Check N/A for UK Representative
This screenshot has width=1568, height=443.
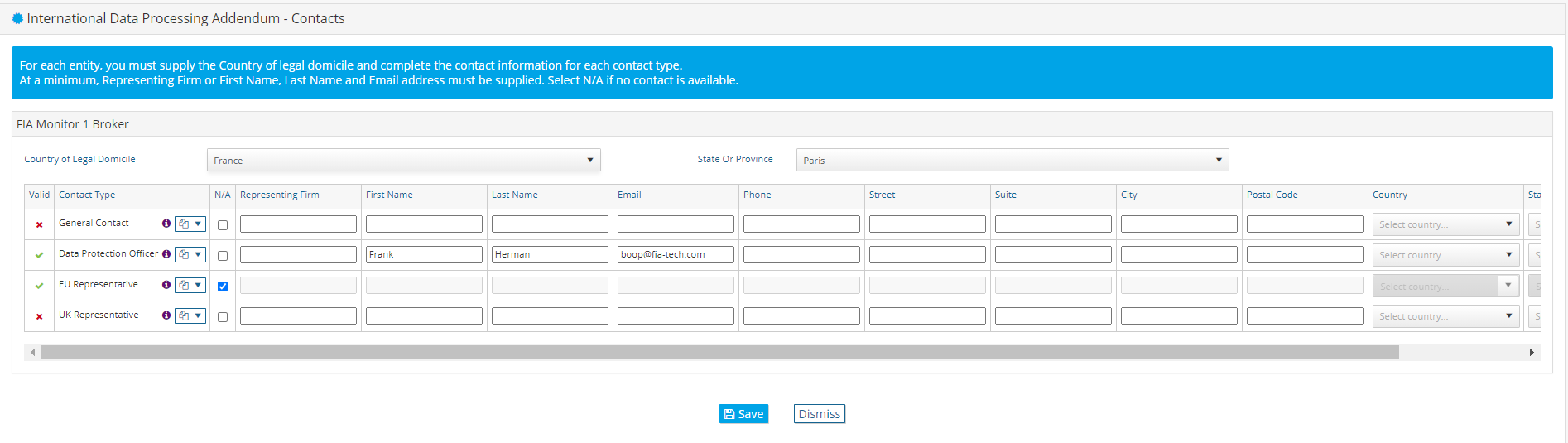223,317
